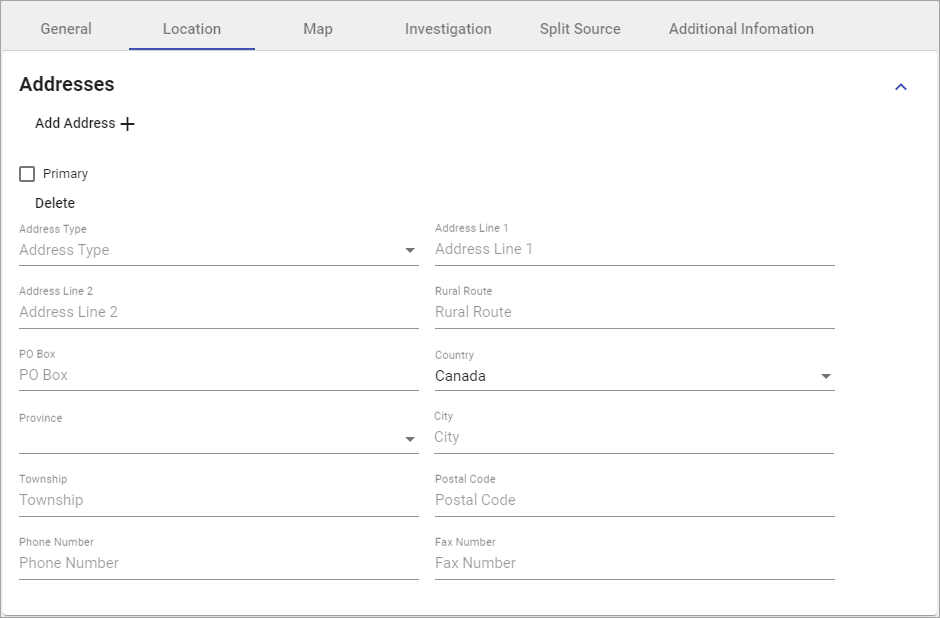The image size is (940, 618).
Task: Open the Additional Infomation tab
Action: point(741,29)
